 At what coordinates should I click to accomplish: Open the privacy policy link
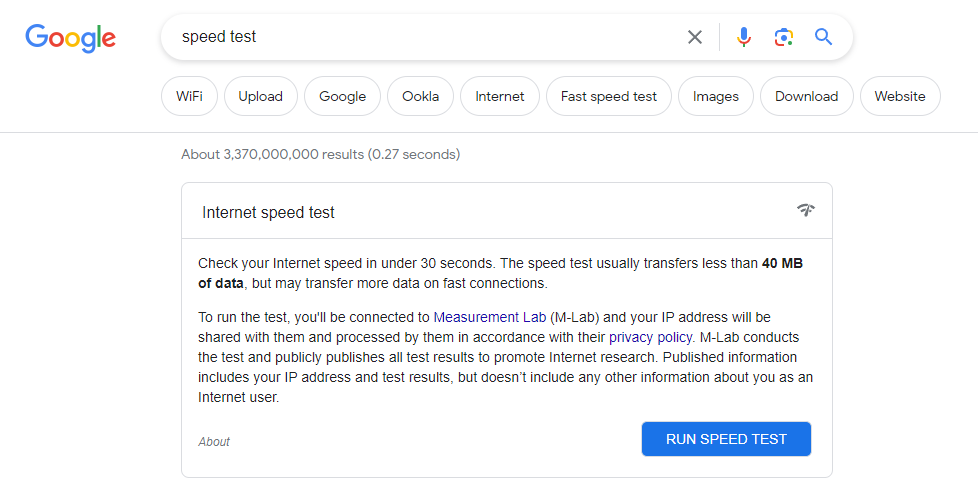coord(651,337)
